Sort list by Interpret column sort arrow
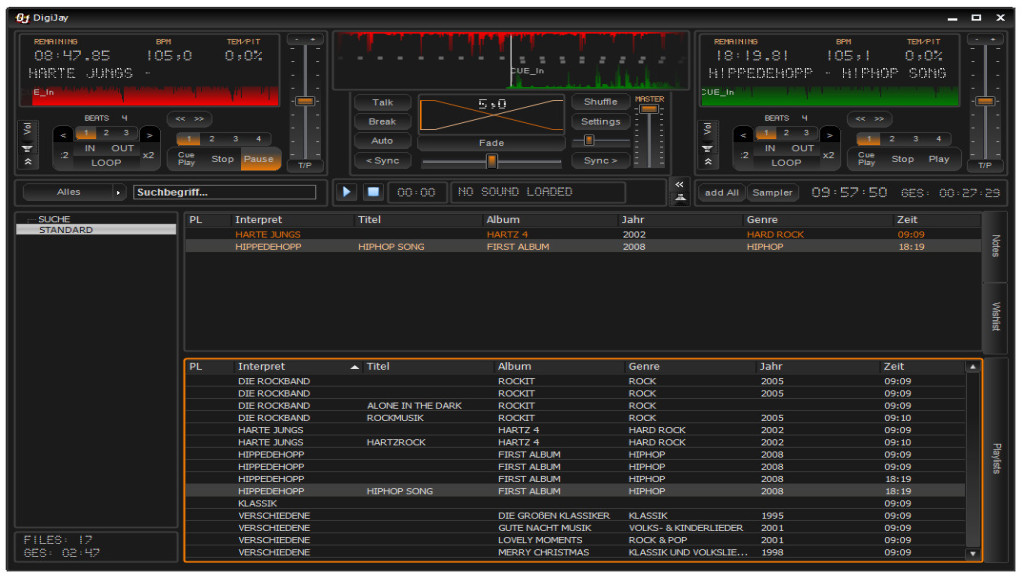This screenshot has width=1024, height=576. pos(355,367)
